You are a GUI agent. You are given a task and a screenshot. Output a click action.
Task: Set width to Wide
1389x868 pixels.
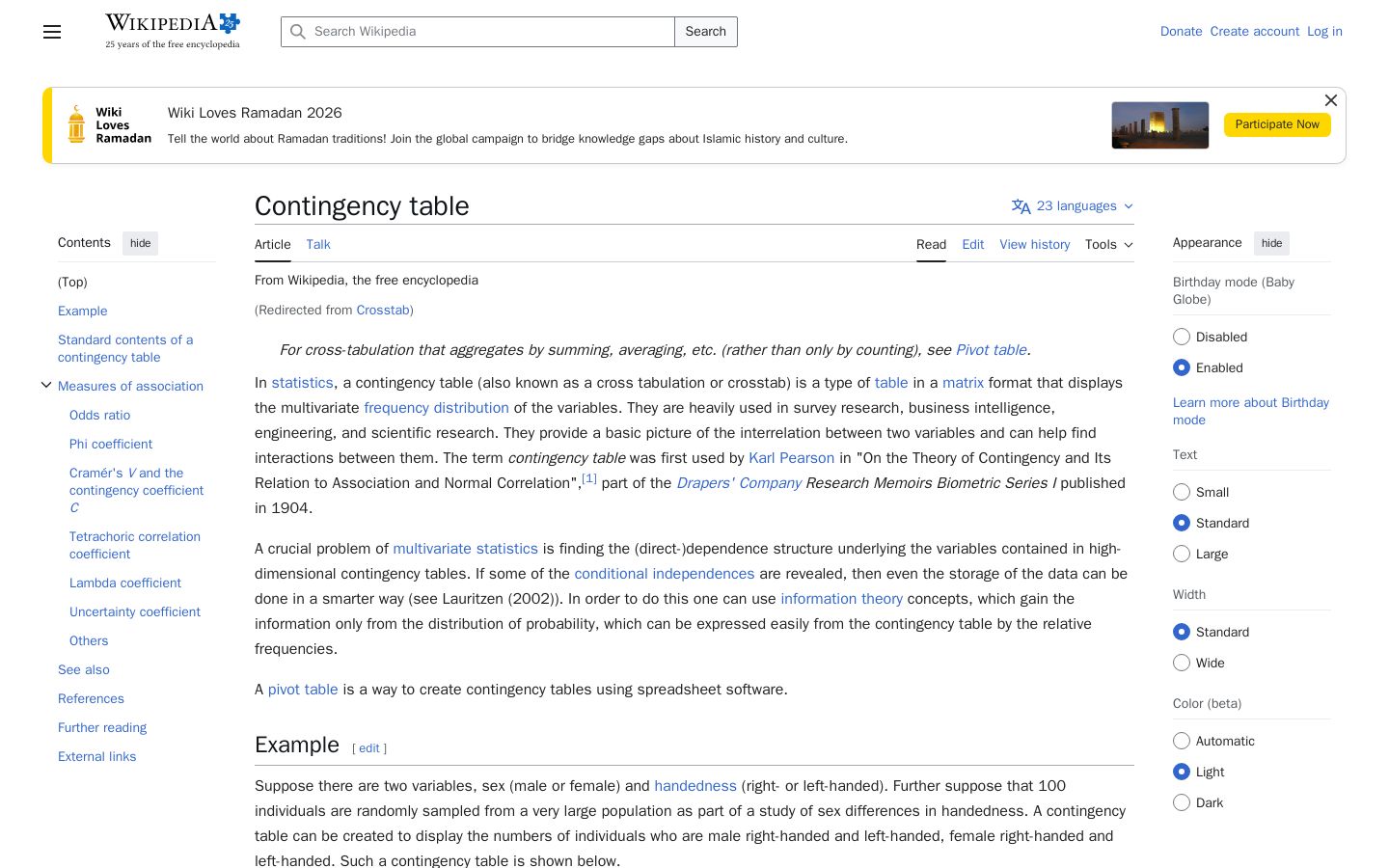(x=1182, y=663)
